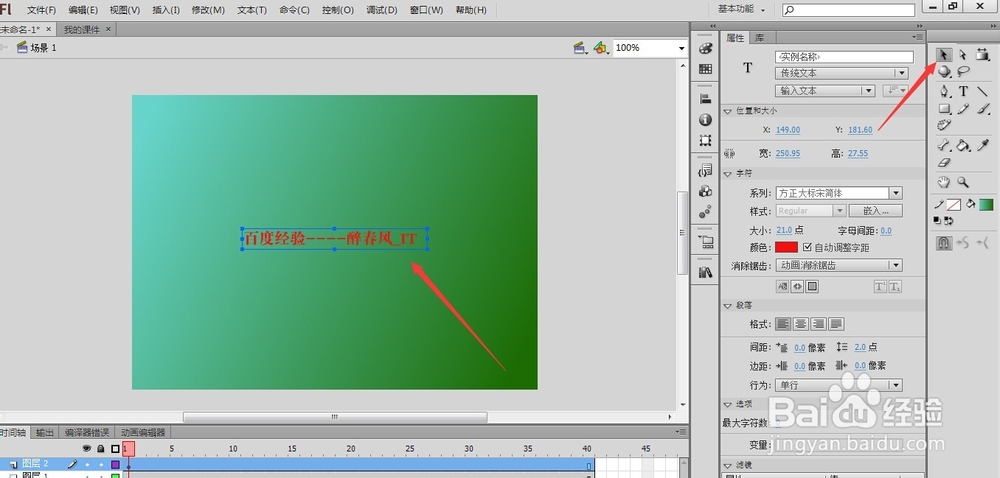Open the text engine dropdown 传统文本
This screenshot has height=478, width=1000.
click(x=841, y=73)
